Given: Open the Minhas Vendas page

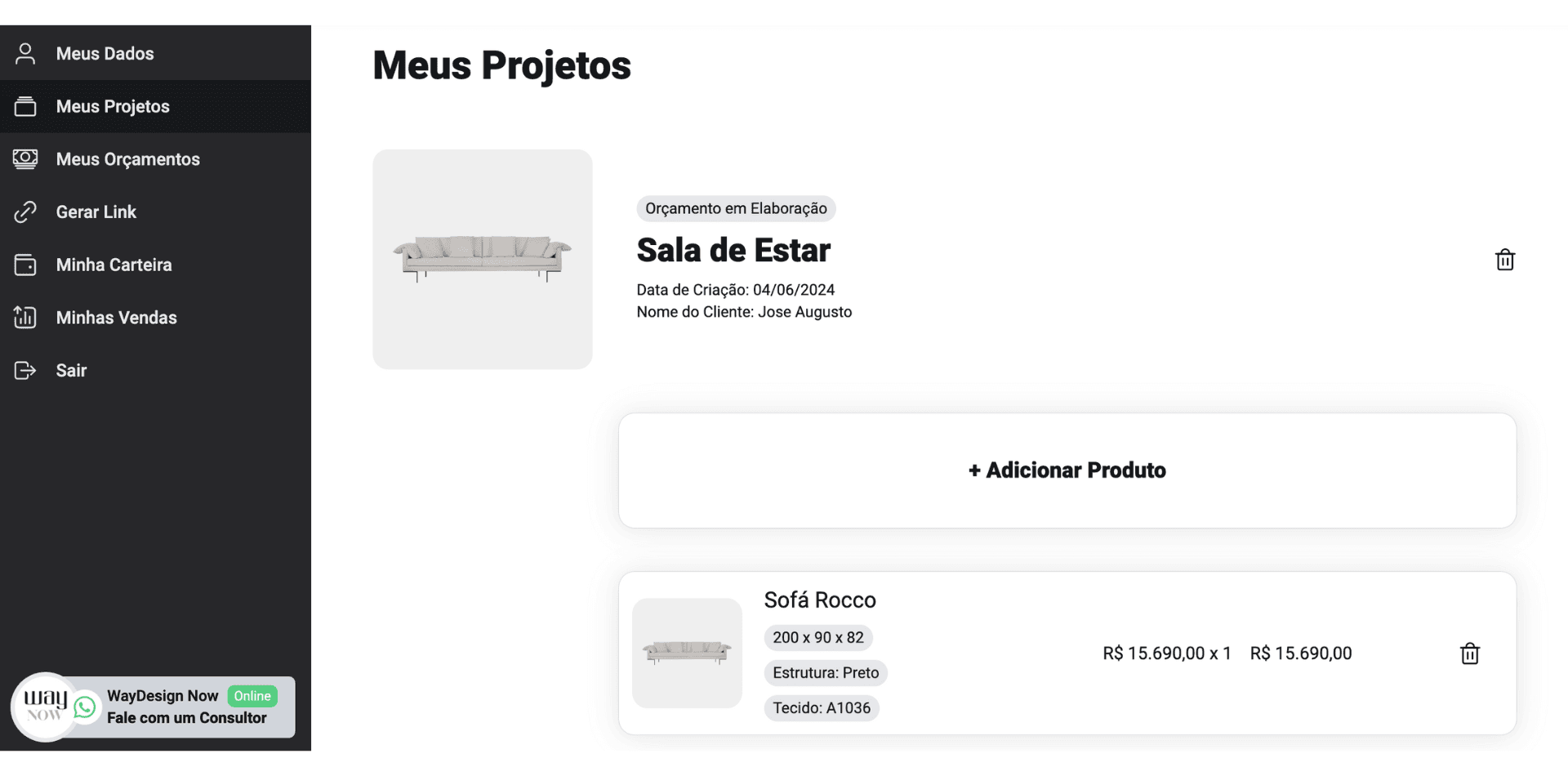Looking at the screenshot, I should pyautogui.click(x=116, y=318).
